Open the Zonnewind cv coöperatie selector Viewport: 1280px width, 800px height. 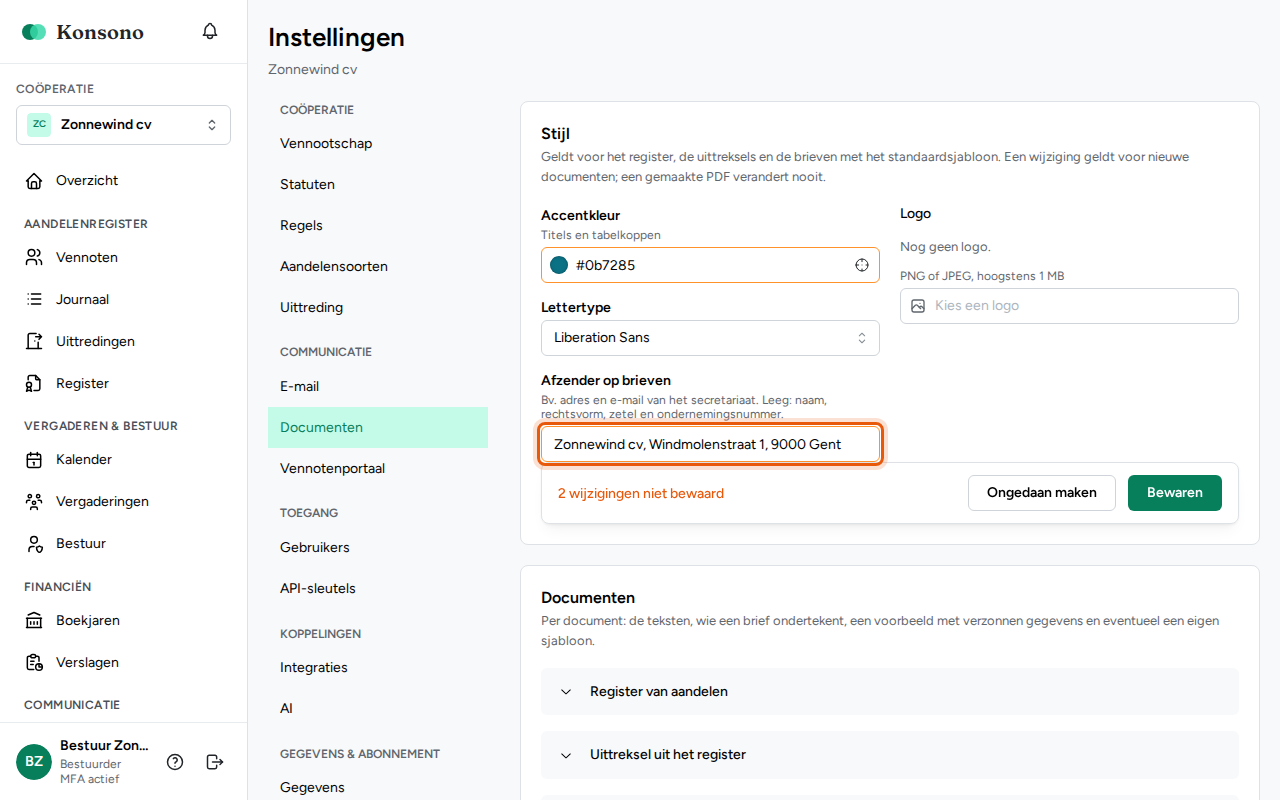pos(123,125)
